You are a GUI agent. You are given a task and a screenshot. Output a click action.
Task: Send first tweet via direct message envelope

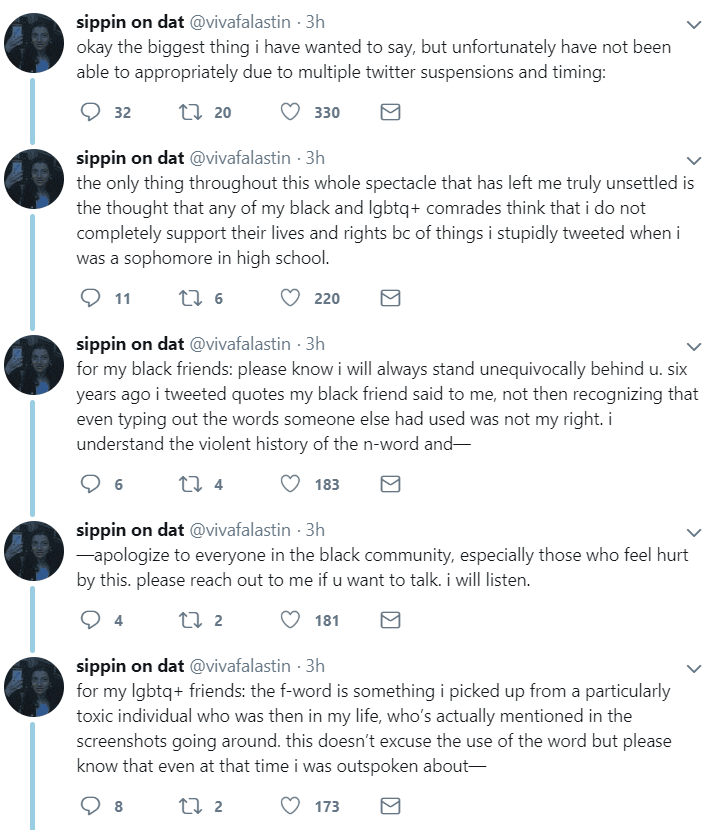[390, 112]
